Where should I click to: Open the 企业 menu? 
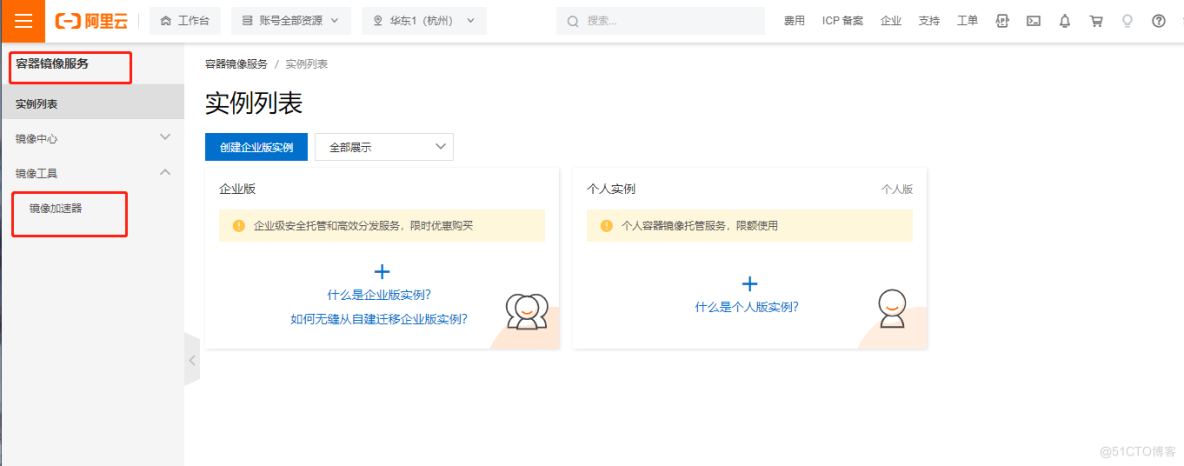pos(891,21)
